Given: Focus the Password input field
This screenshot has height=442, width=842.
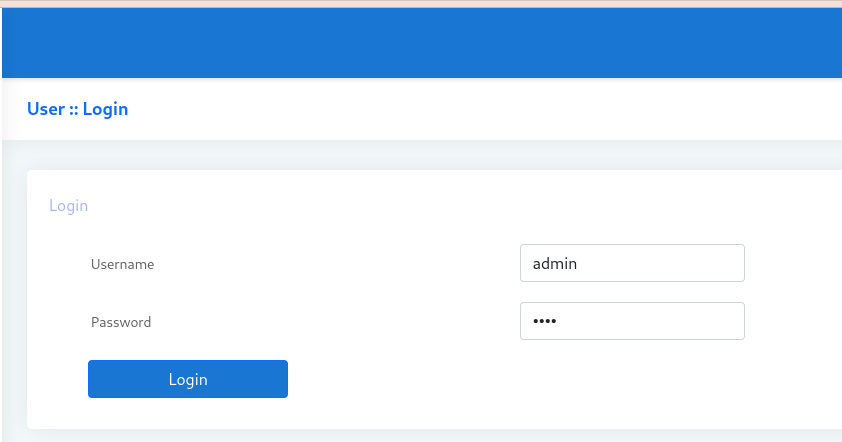Looking at the screenshot, I should coord(632,321).
